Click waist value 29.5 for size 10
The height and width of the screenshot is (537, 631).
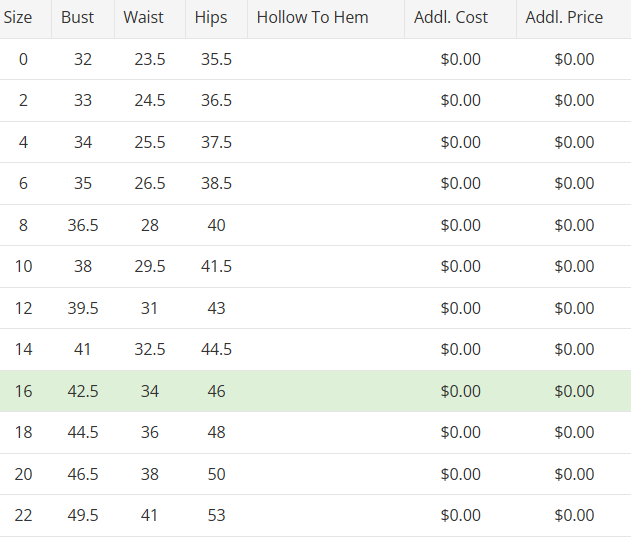click(150, 266)
